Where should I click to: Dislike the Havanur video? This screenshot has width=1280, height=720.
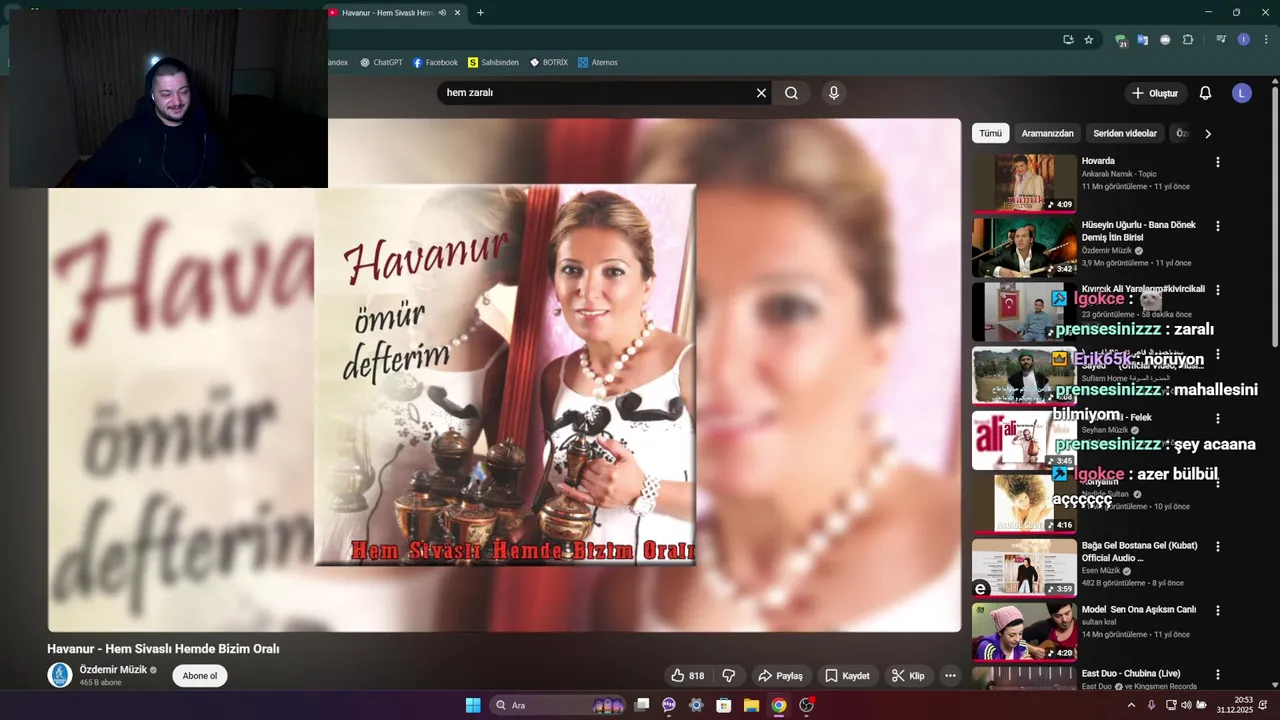[x=729, y=676]
